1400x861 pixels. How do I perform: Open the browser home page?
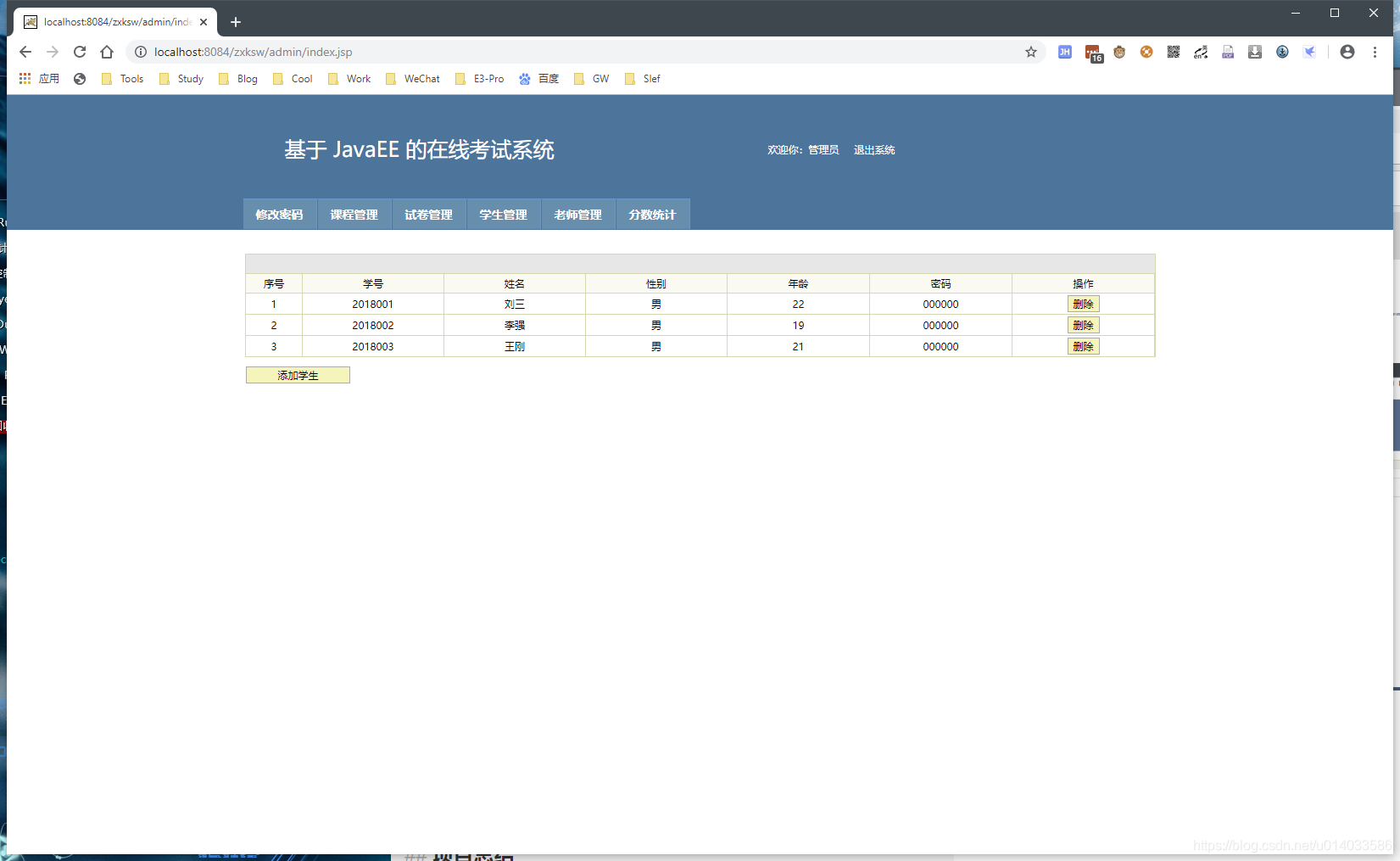coord(107,52)
